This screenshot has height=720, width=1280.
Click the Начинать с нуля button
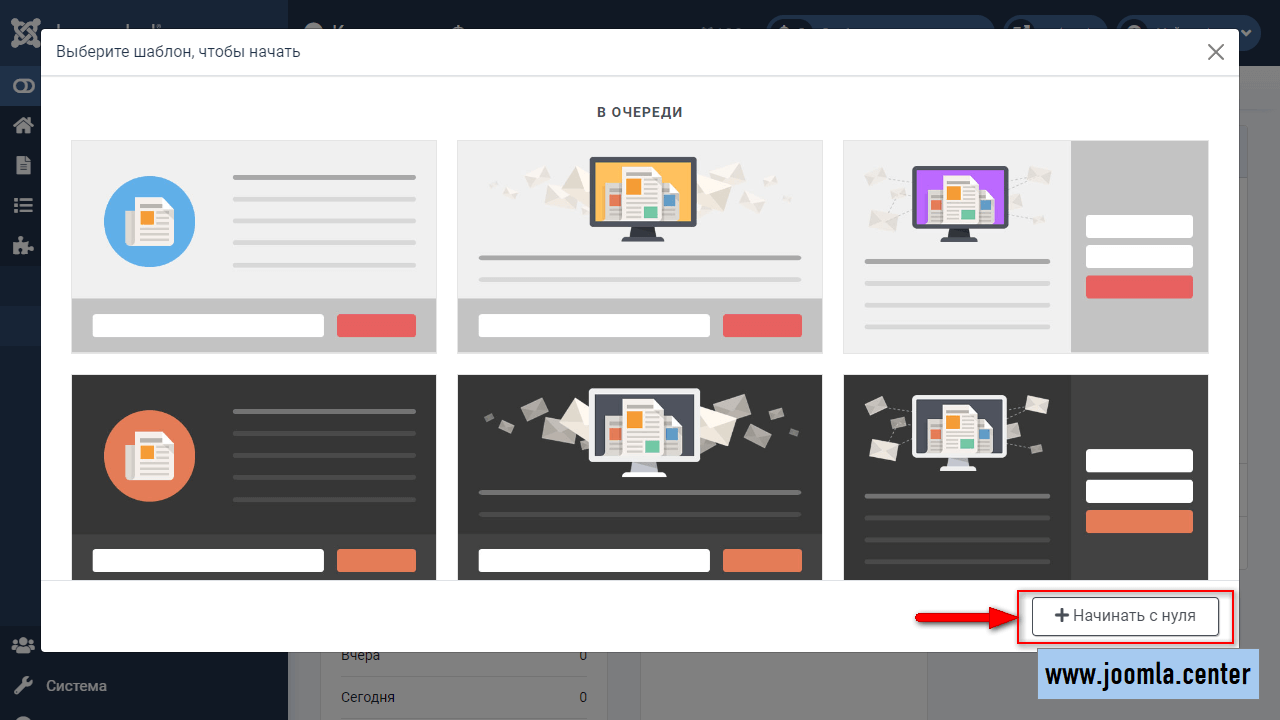[x=1125, y=616]
